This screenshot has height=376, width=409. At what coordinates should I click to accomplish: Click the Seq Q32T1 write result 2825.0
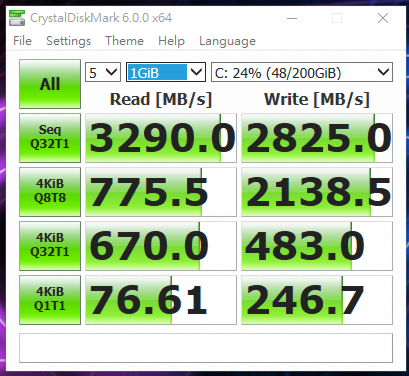(x=317, y=138)
